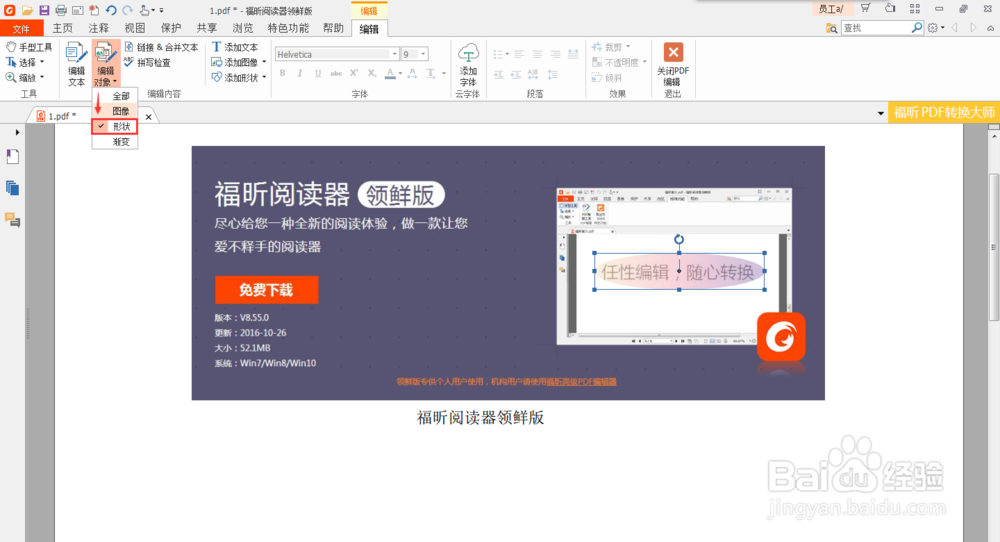Image resolution: width=1000 pixels, height=542 pixels.
Task: Select 图像 in edit object dropdown
Action: point(115,111)
